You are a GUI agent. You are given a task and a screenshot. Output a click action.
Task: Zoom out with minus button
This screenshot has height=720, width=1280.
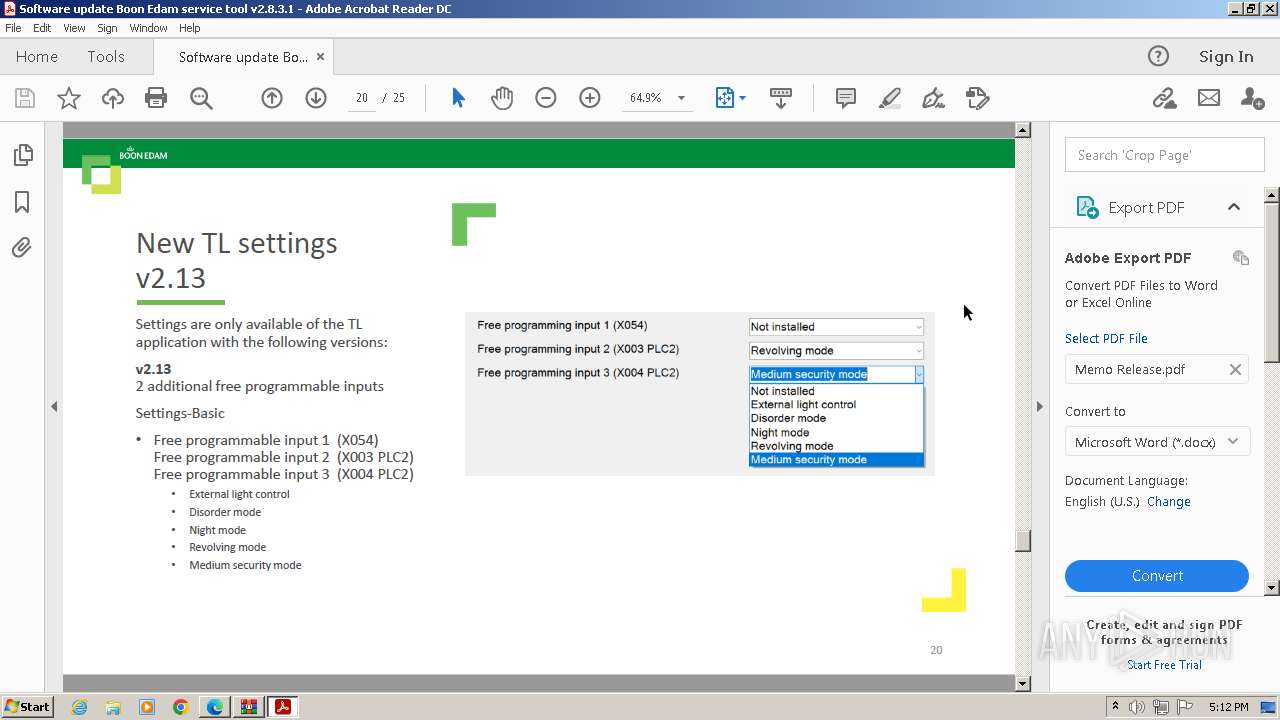point(546,98)
